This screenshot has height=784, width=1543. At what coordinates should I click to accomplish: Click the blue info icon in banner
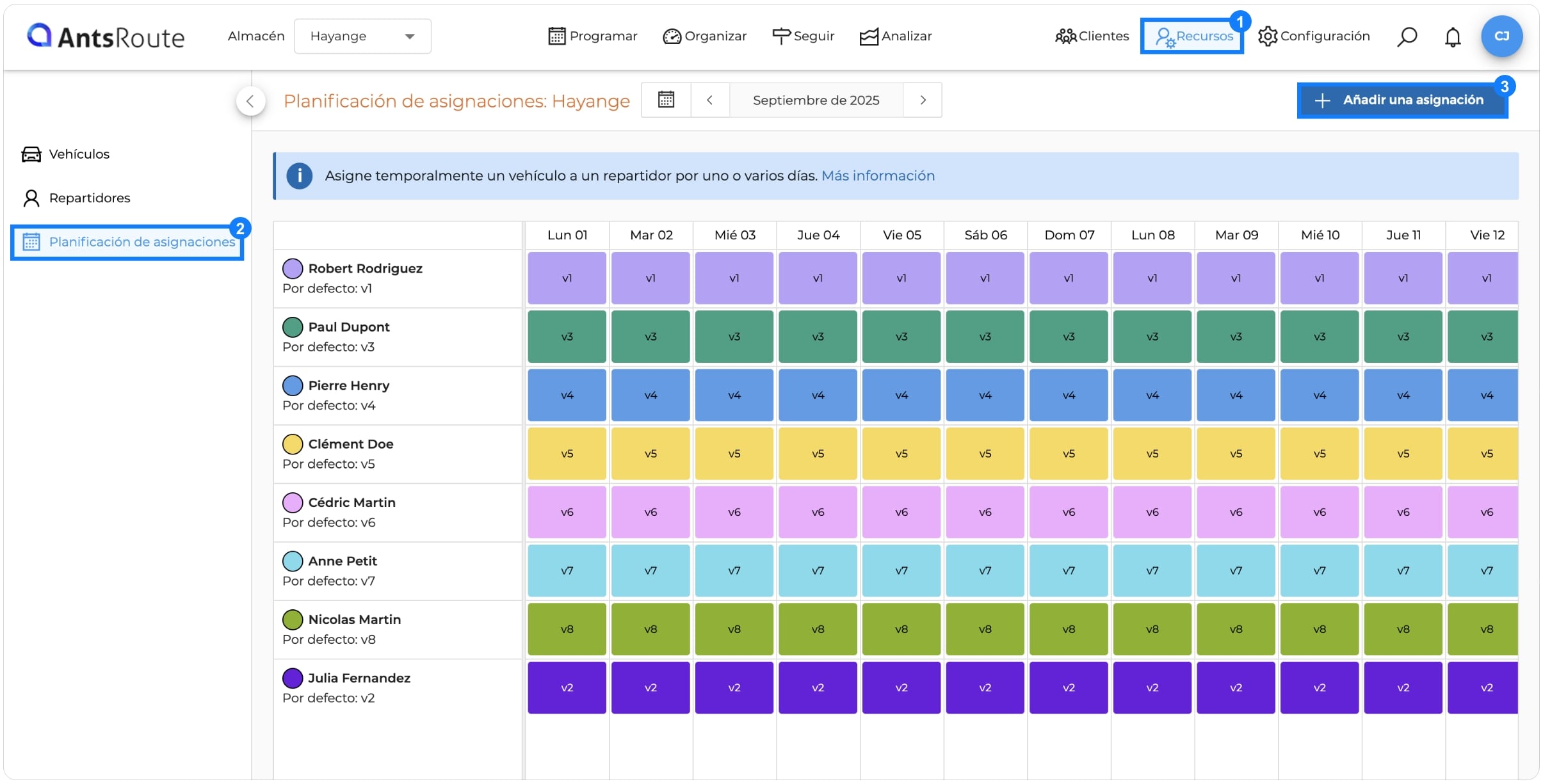pos(299,175)
